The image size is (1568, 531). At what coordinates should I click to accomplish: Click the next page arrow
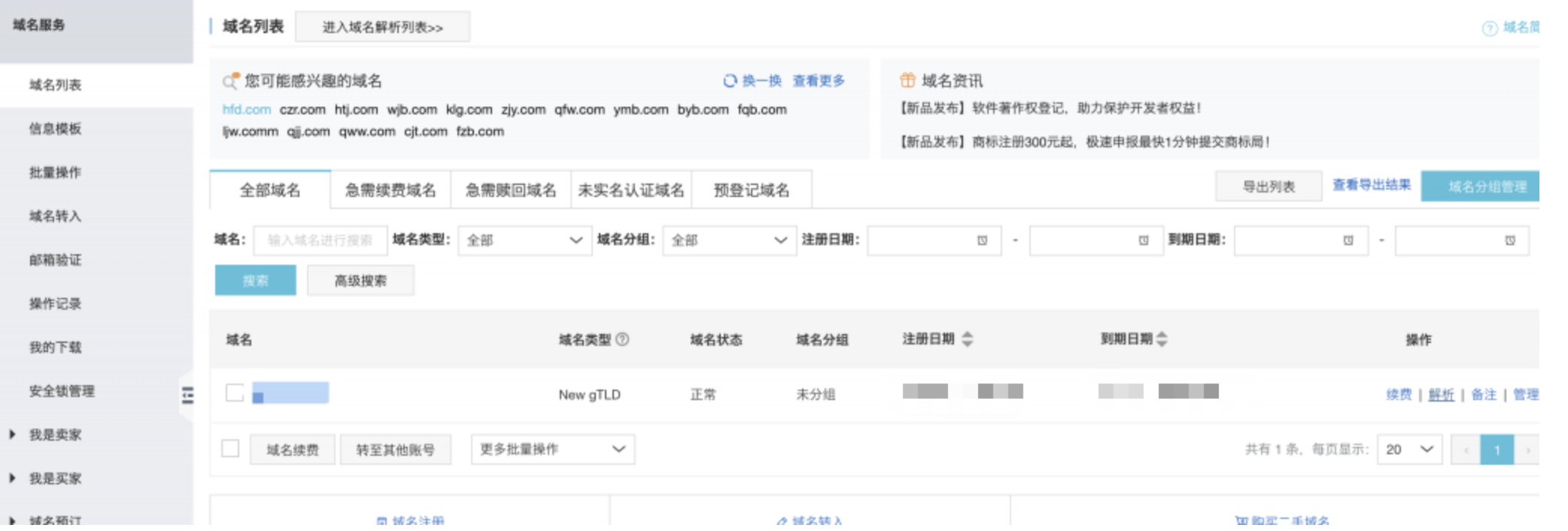tap(1527, 450)
